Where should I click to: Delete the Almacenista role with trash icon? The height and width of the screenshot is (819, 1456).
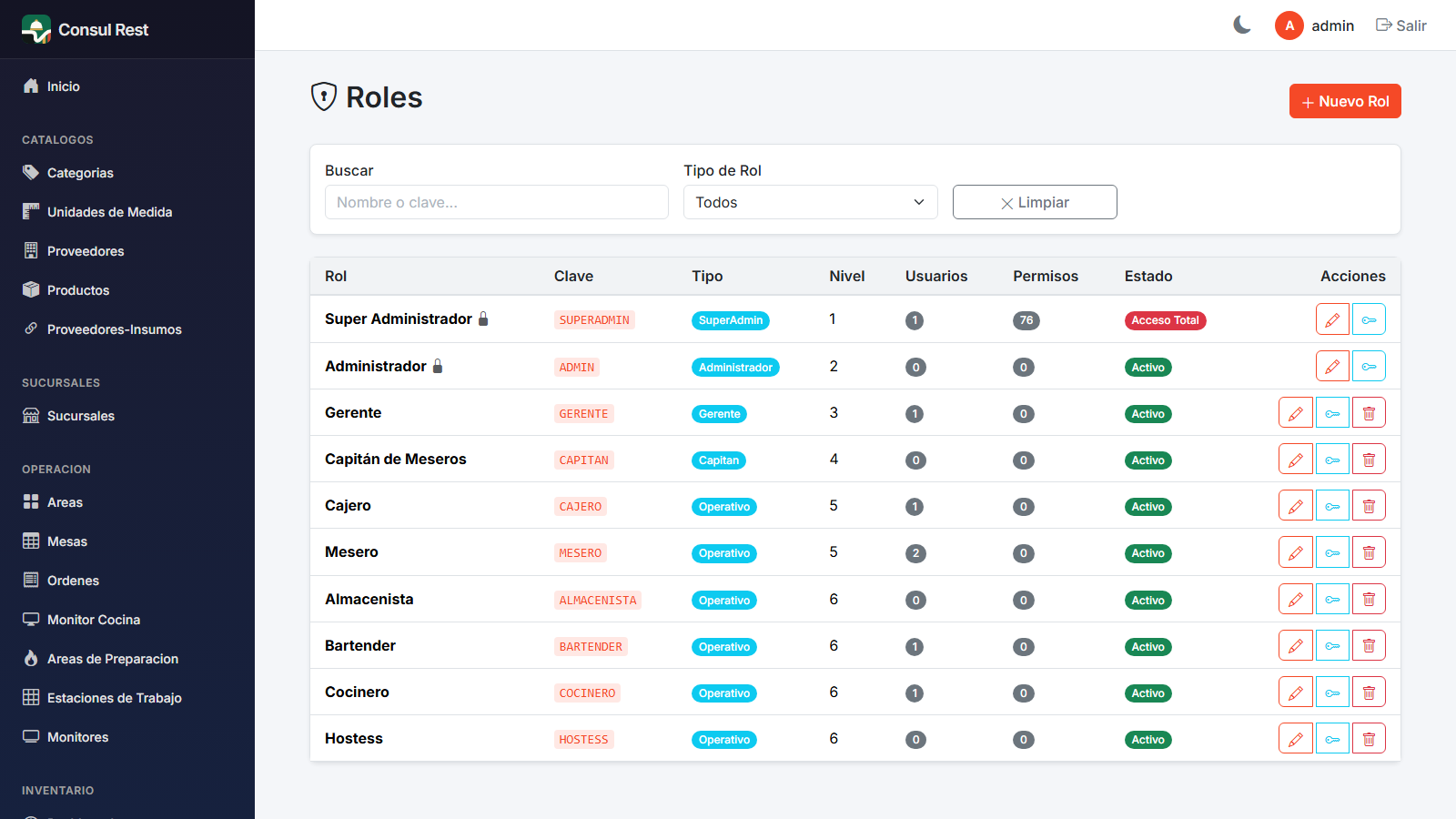coord(1369,600)
